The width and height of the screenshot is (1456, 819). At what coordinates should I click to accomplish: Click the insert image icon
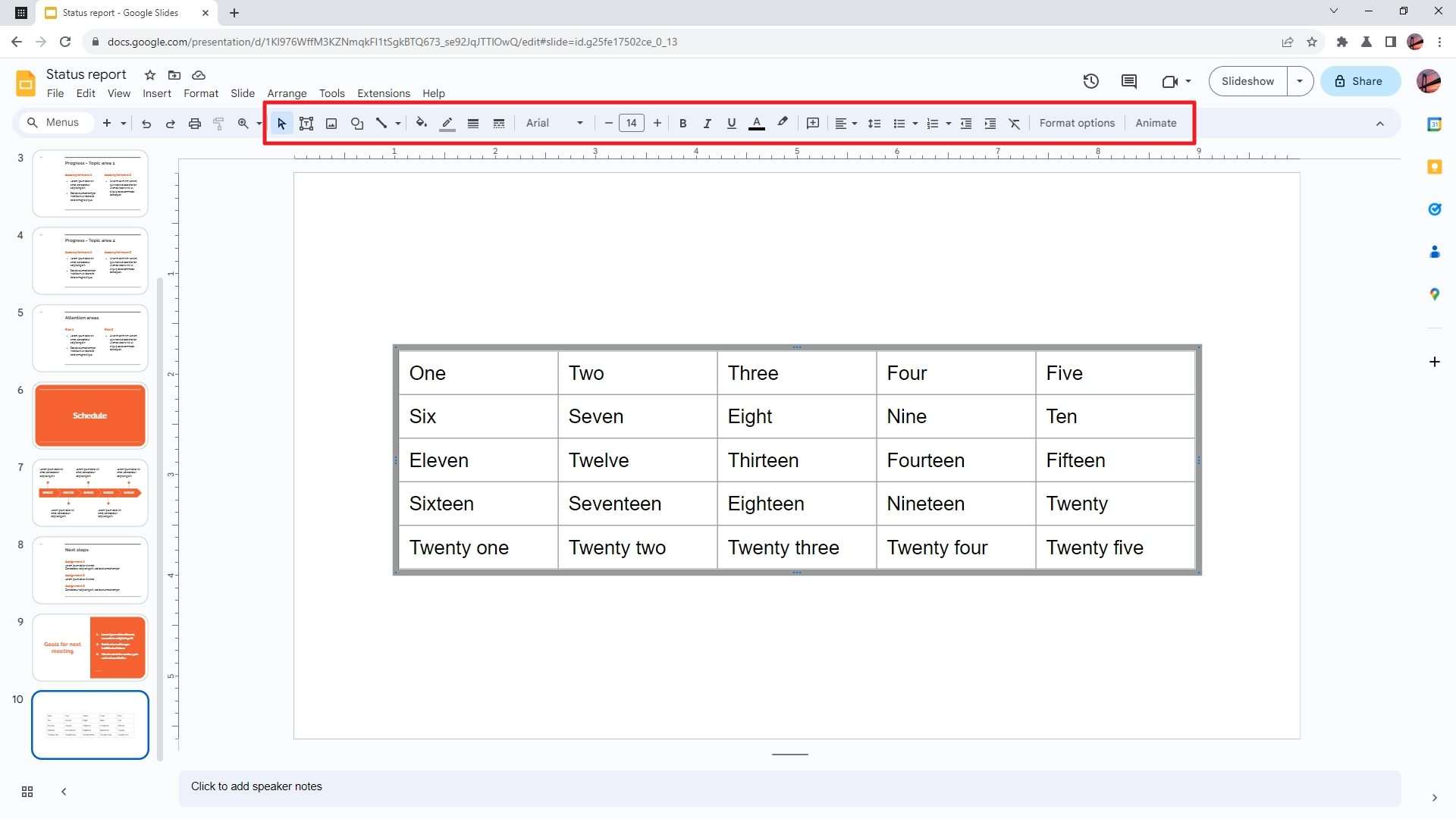click(331, 124)
